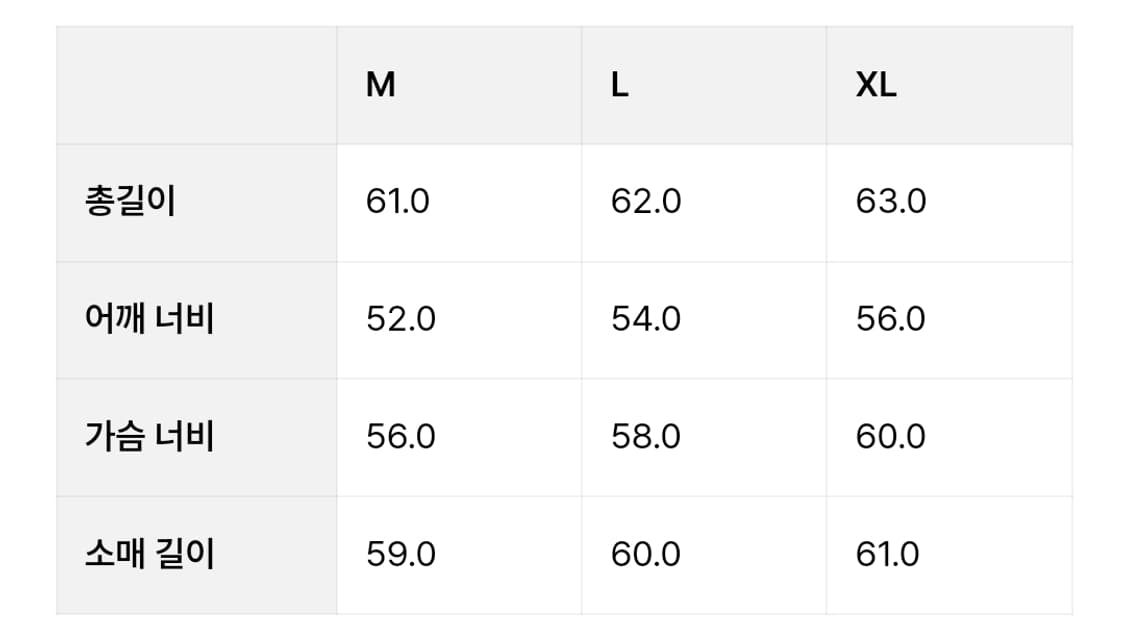Click the 63.0 total length cell for XL
Screen dimensions: 1125x624
tap(949, 203)
